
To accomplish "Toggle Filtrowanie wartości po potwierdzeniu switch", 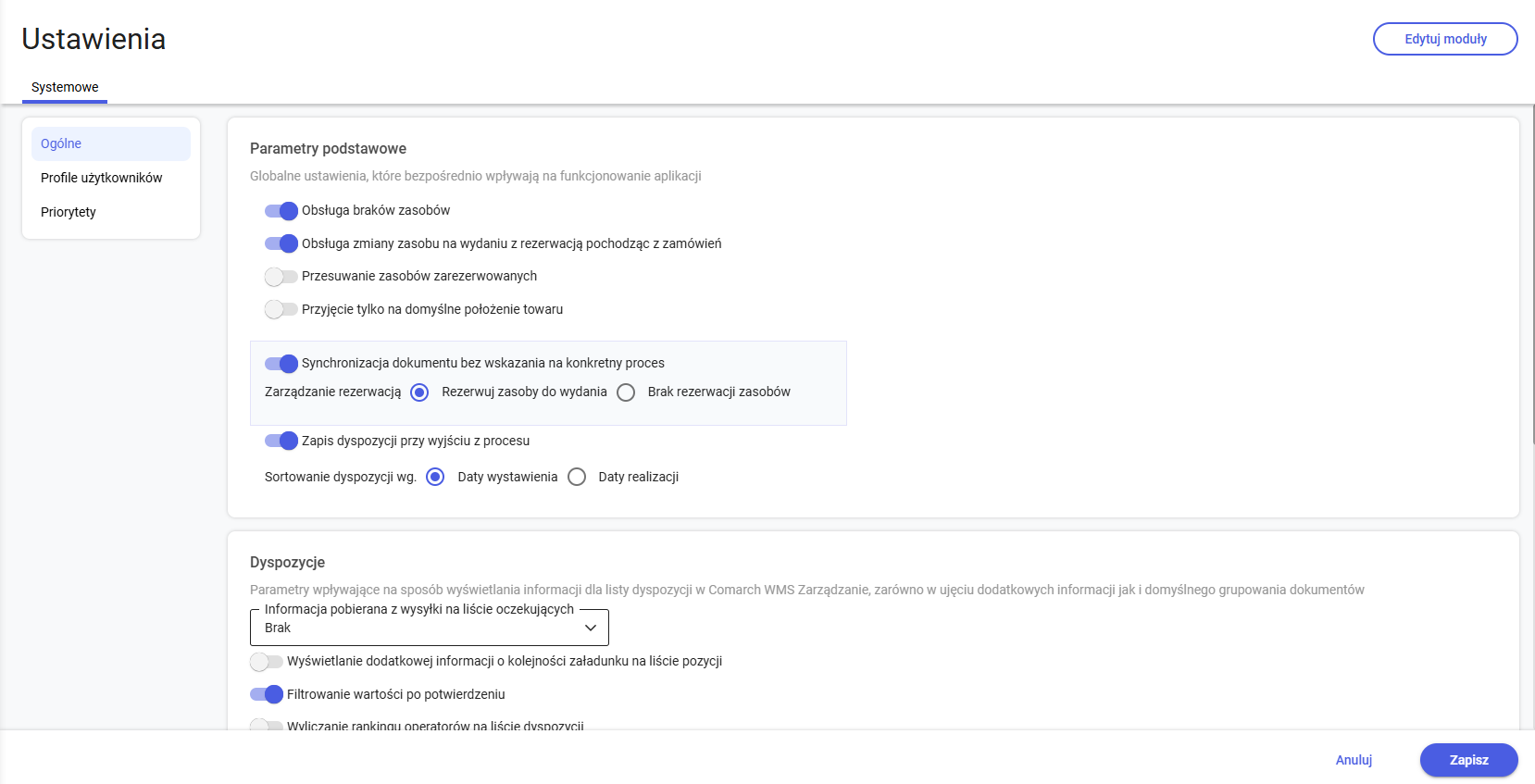I will pos(267,695).
